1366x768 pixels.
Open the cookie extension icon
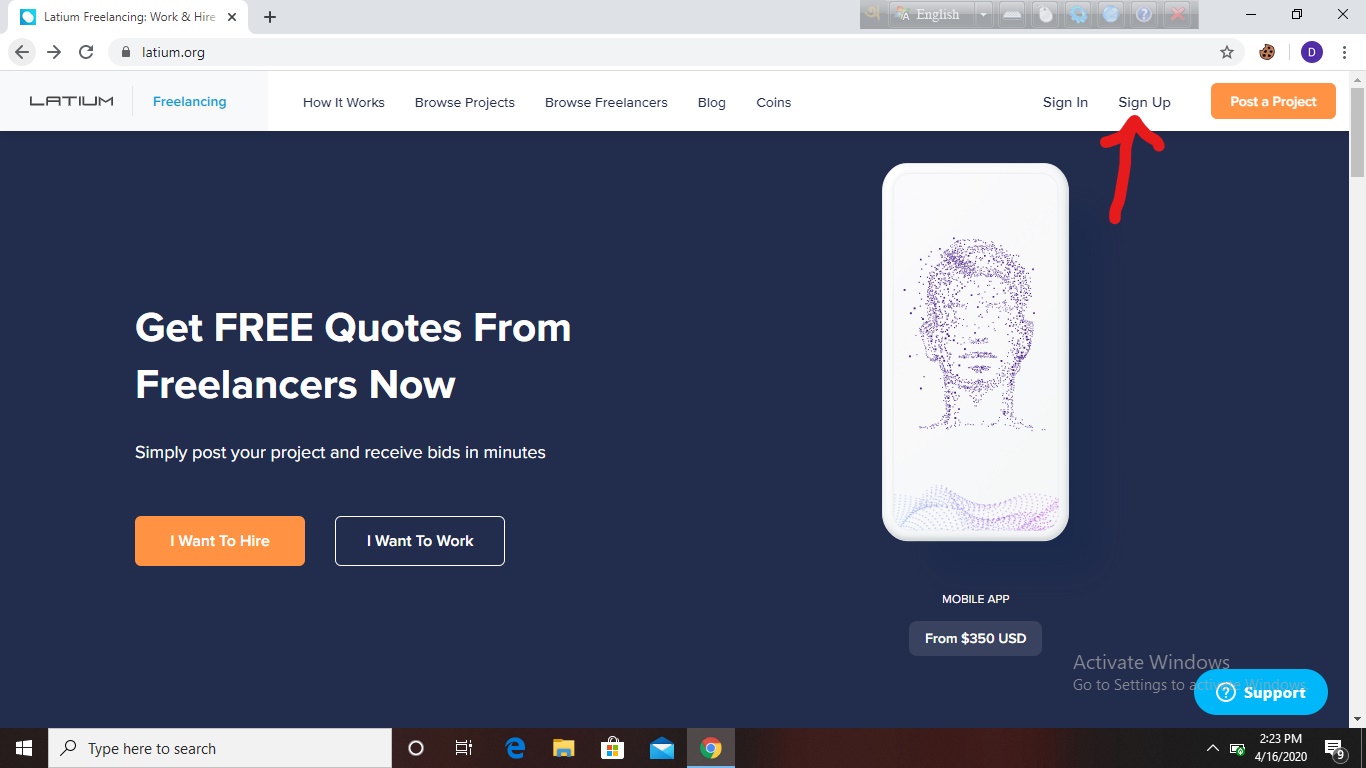click(x=1267, y=52)
